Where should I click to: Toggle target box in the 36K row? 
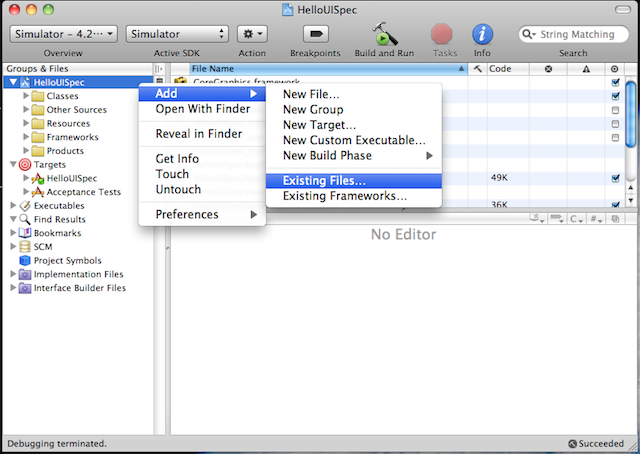click(x=615, y=205)
